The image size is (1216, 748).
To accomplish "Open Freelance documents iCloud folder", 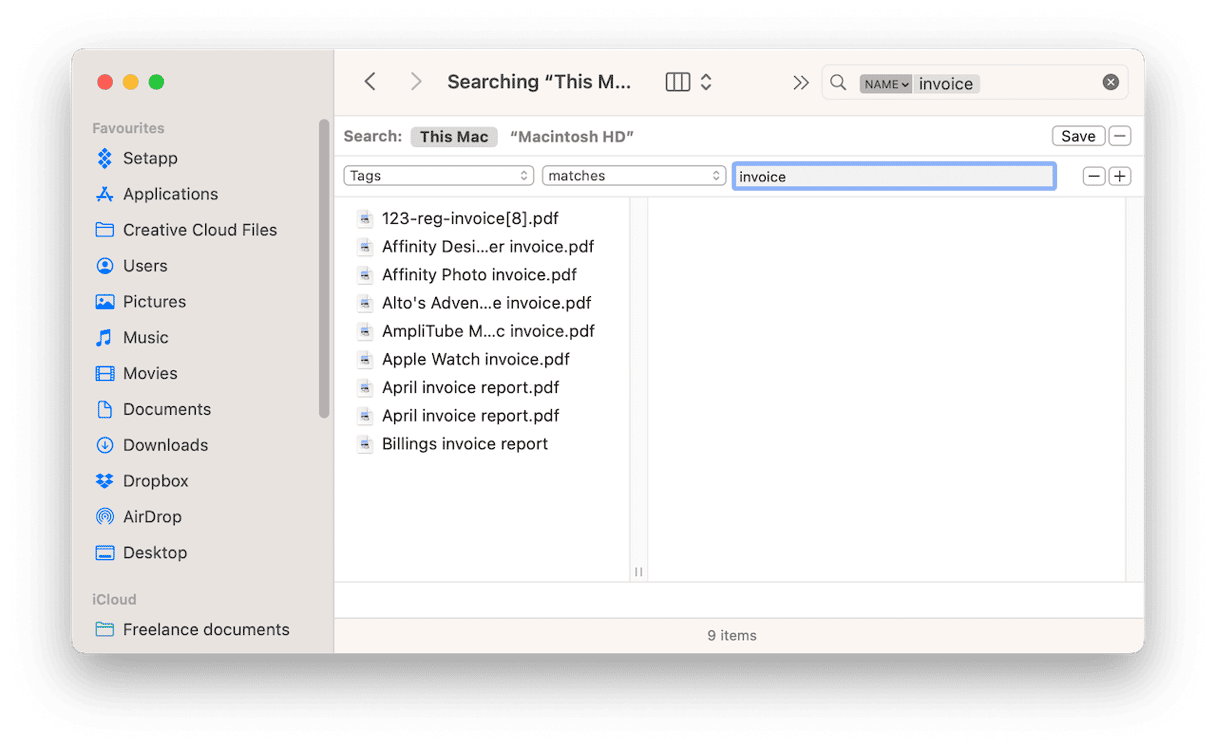I will [206, 630].
